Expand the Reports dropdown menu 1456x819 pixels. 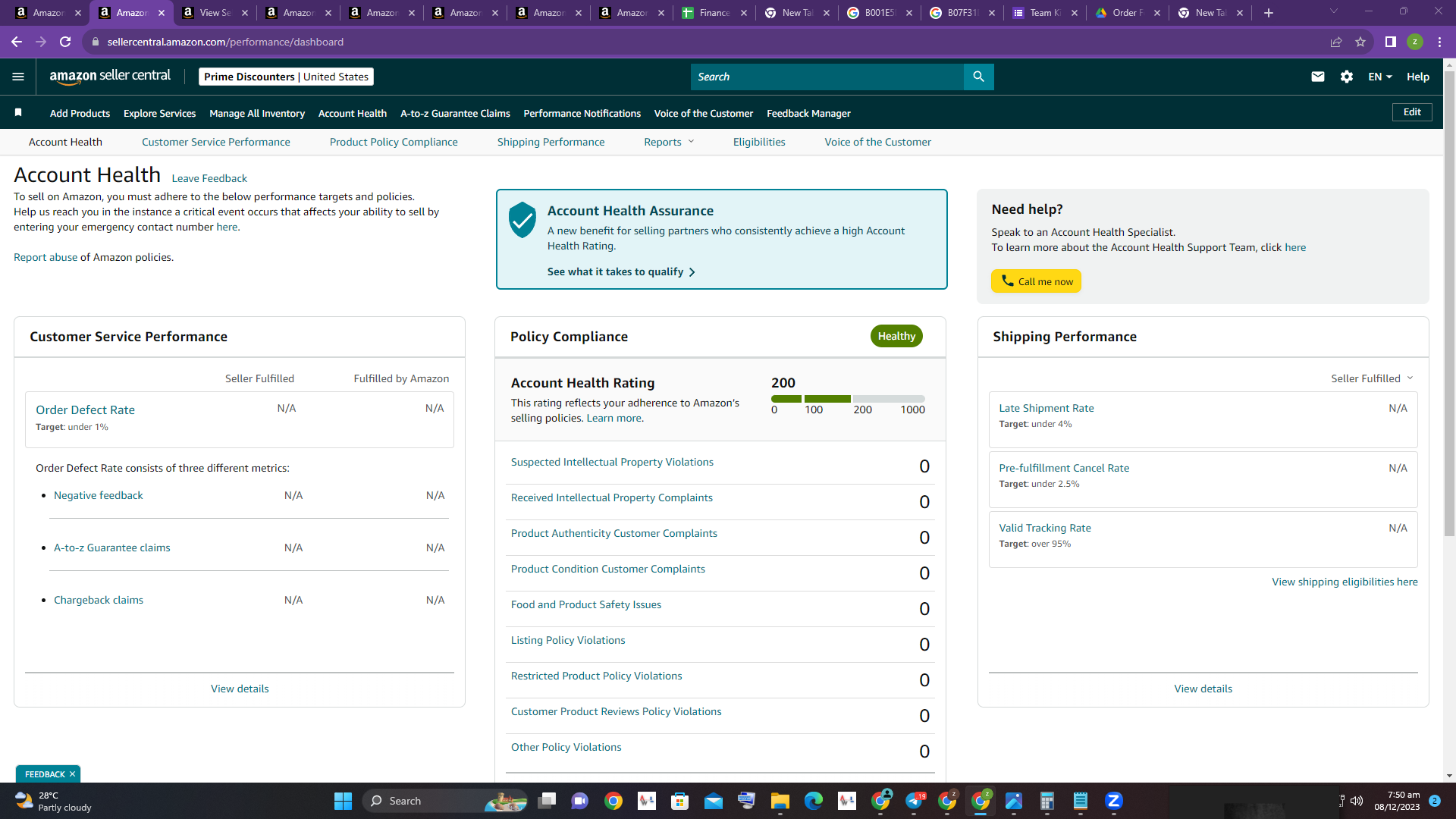[x=669, y=142]
